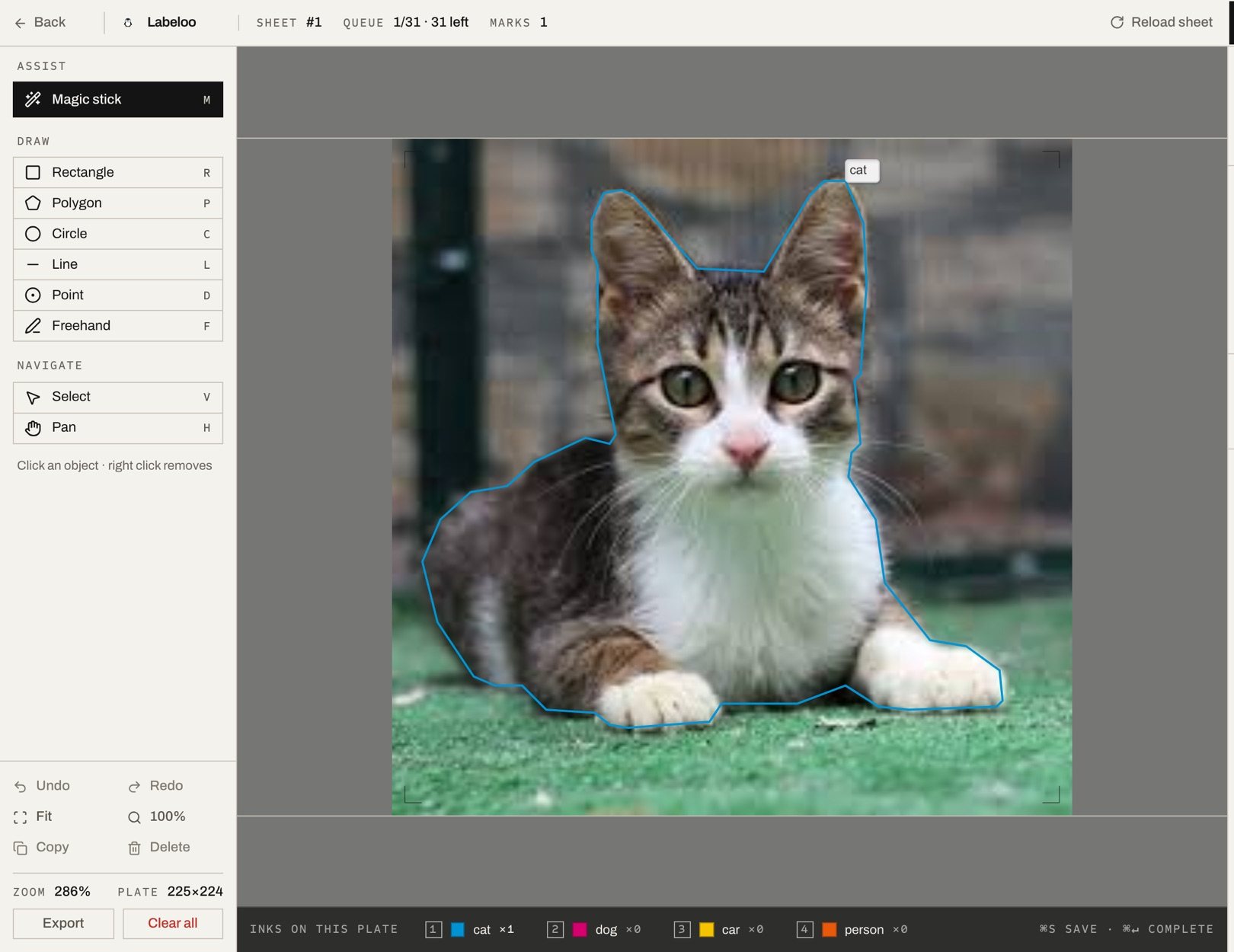The width and height of the screenshot is (1234, 952).
Task: Select the car label in inks bar
Action: pos(730,929)
